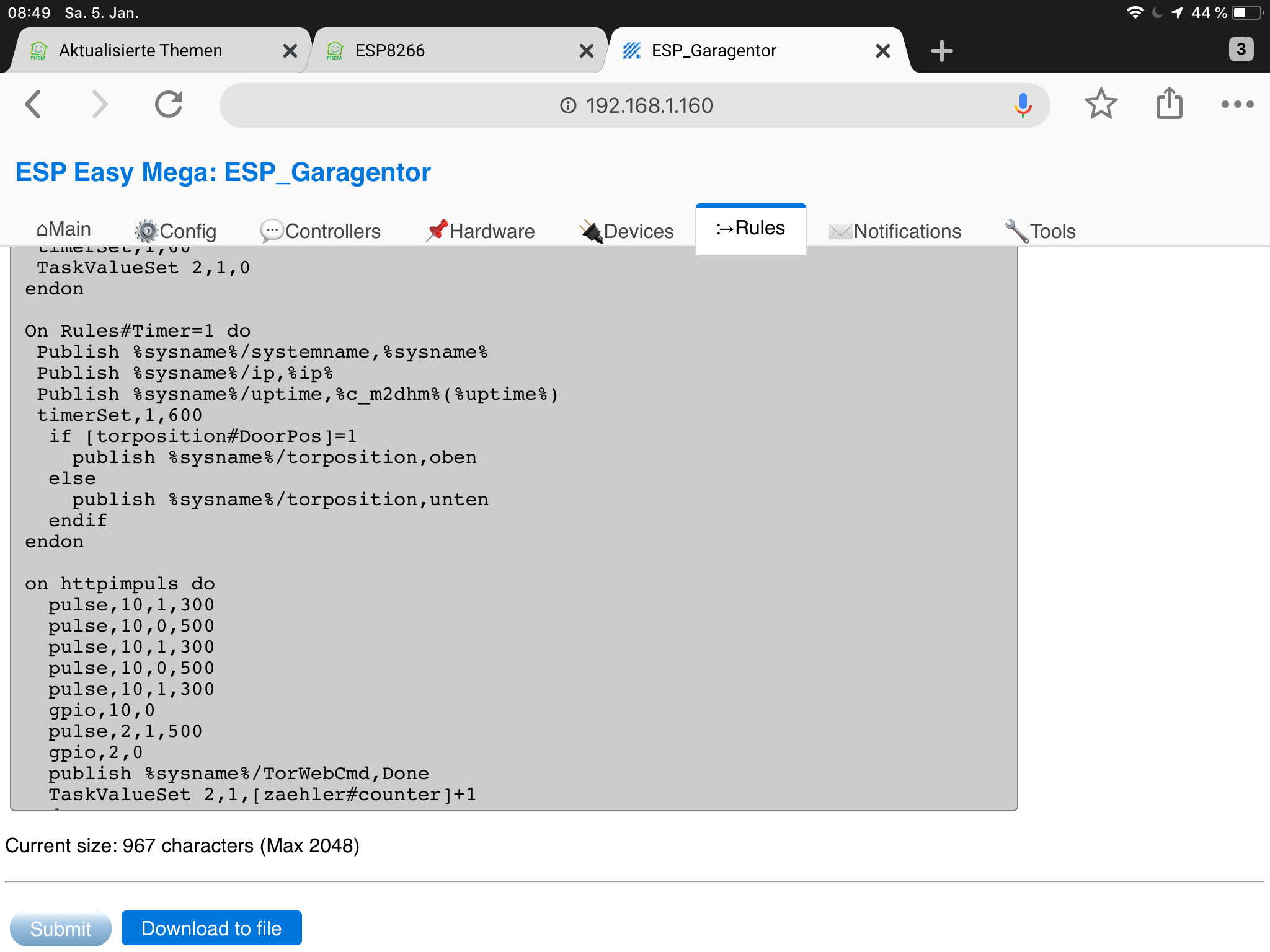Image resolution: width=1270 pixels, height=952 pixels.
Task: Close the ESP_Garagentor browser tab
Action: tap(883, 51)
